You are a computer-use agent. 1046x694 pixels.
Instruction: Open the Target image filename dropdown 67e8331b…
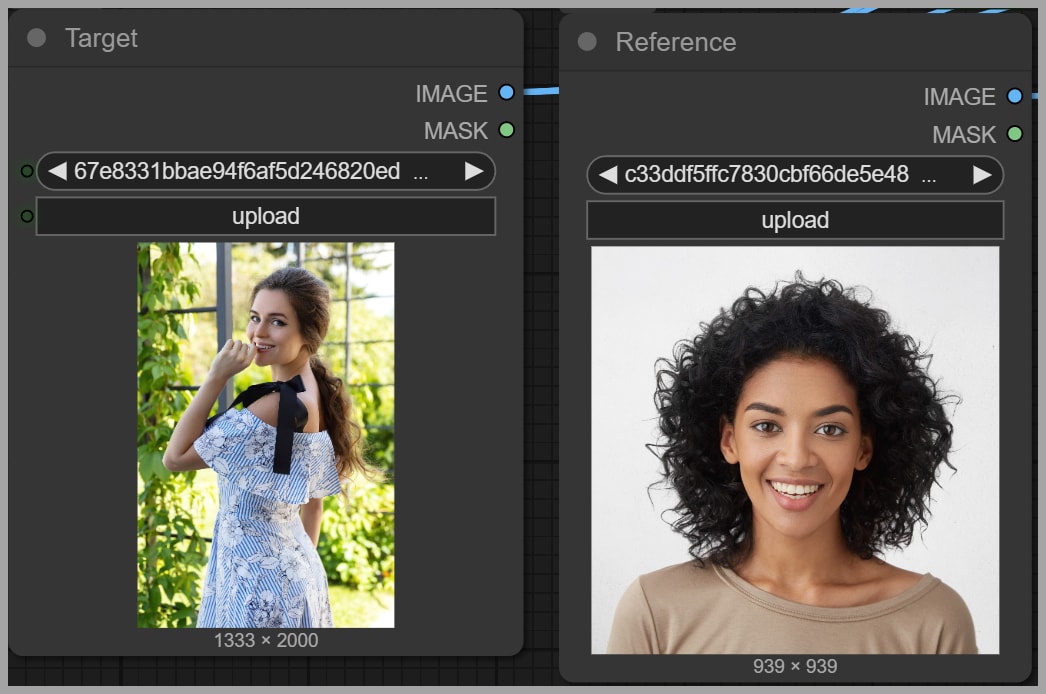[x=250, y=171]
